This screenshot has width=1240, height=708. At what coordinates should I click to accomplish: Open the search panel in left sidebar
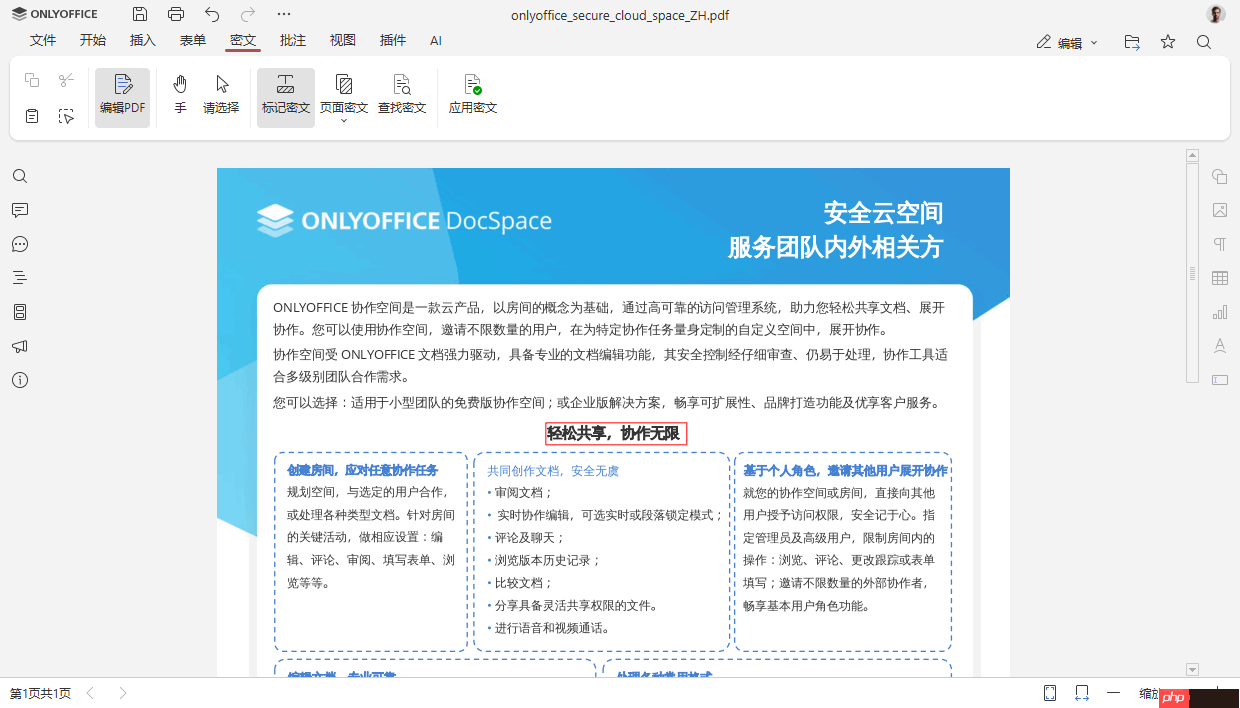click(x=19, y=175)
